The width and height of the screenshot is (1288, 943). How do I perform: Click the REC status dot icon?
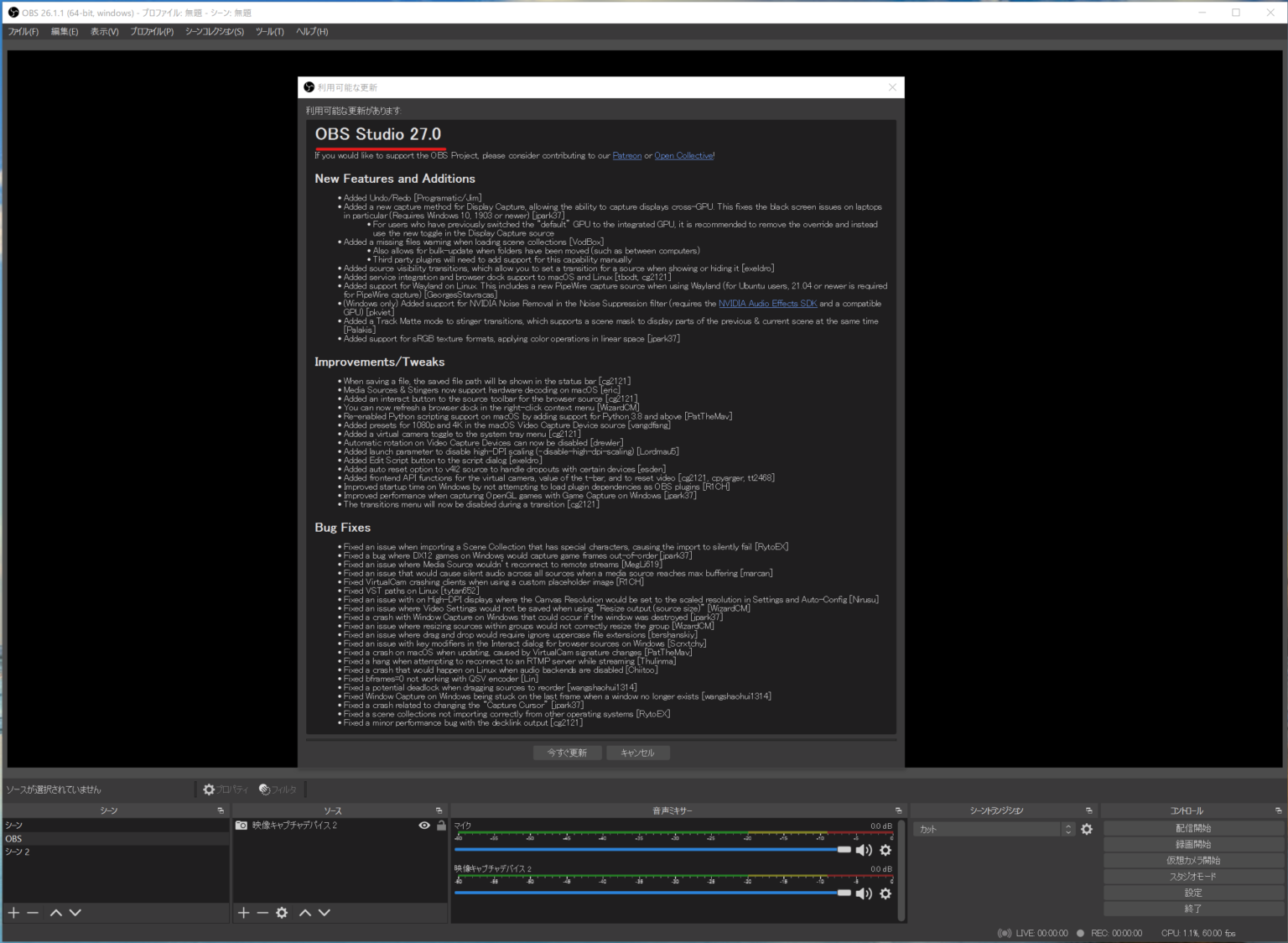(x=1080, y=933)
